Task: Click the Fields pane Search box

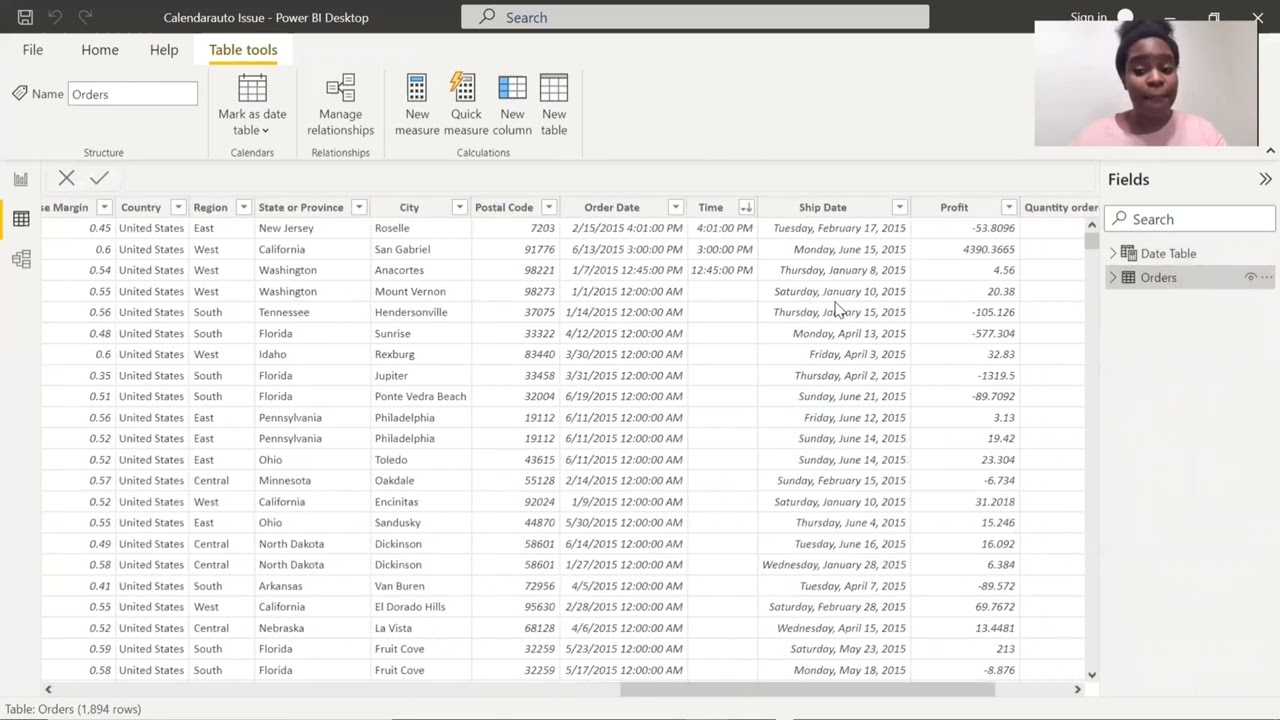Action: point(1190,219)
